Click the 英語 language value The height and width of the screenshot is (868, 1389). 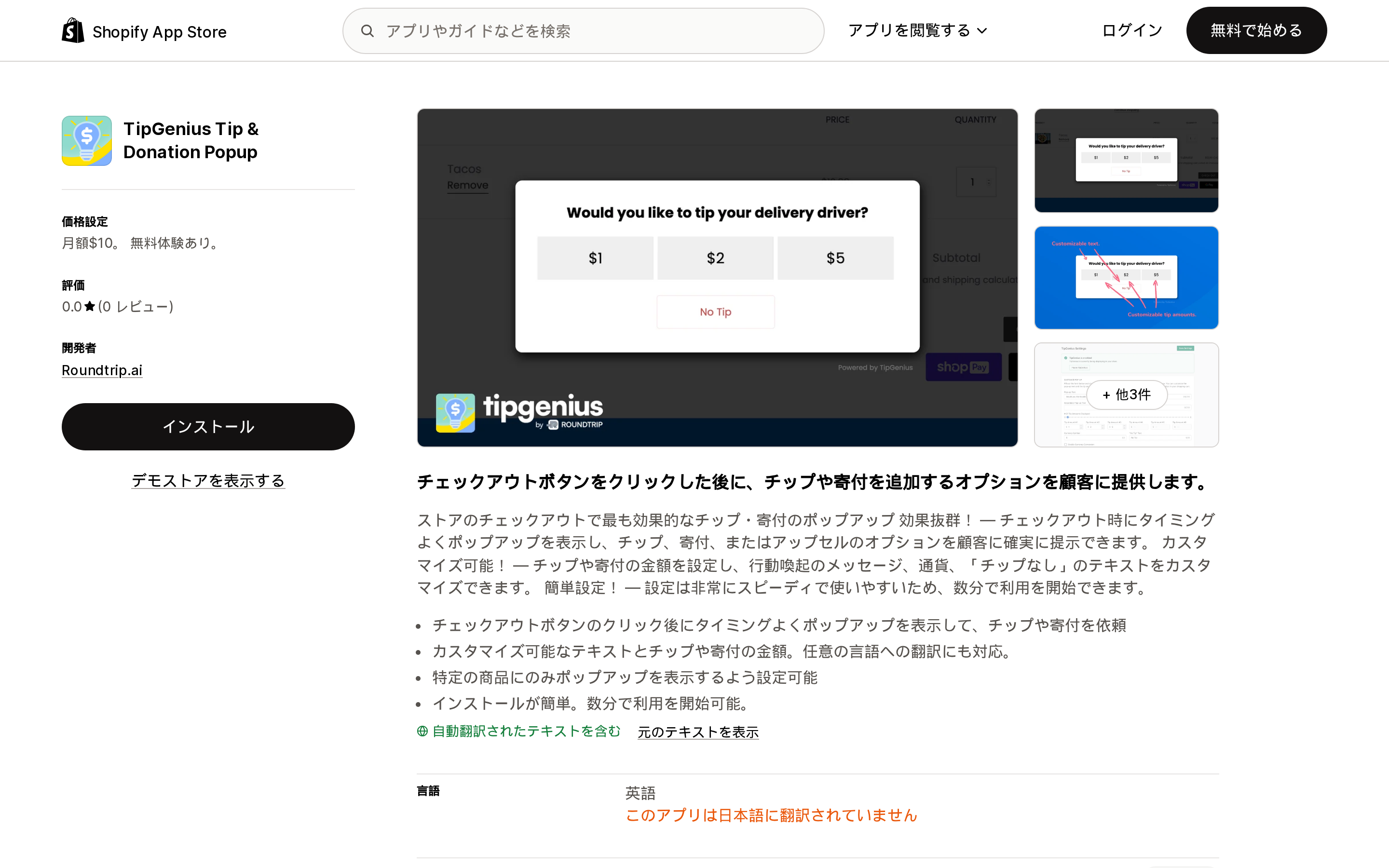tap(640, 793)
